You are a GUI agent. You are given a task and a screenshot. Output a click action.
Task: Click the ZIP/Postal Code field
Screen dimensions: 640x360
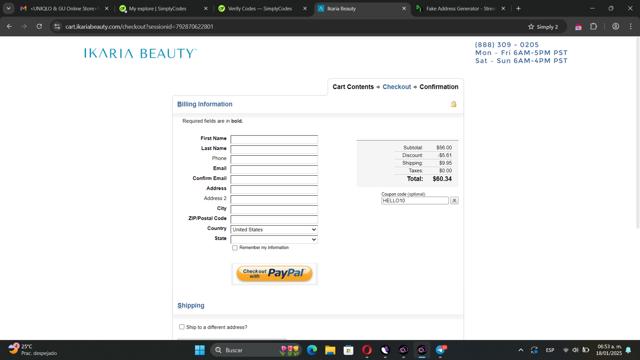point(274,219)
